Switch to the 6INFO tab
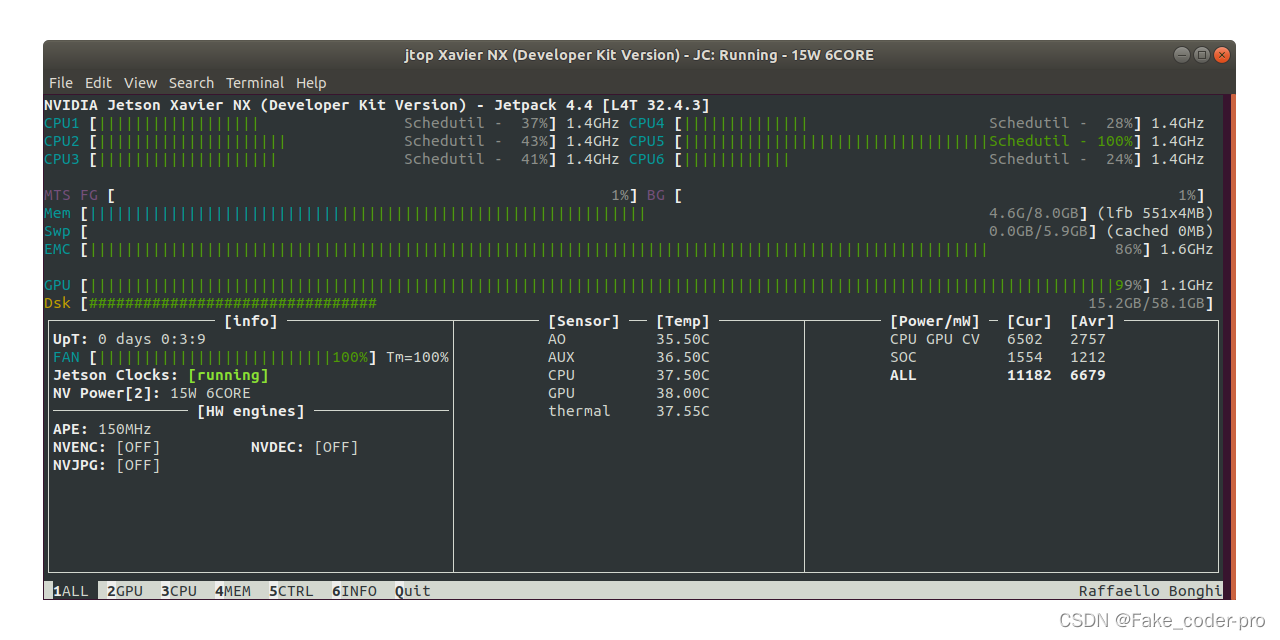Screen dimensions: 1280x640 tap(354, 591)
